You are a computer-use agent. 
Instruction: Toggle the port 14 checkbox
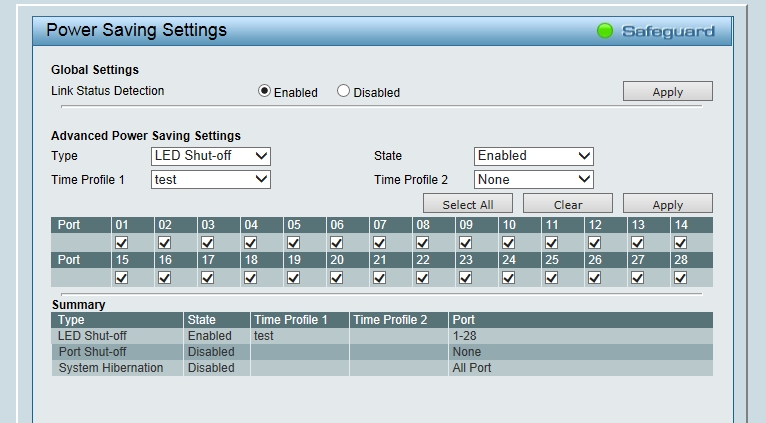tap(680, 242)
